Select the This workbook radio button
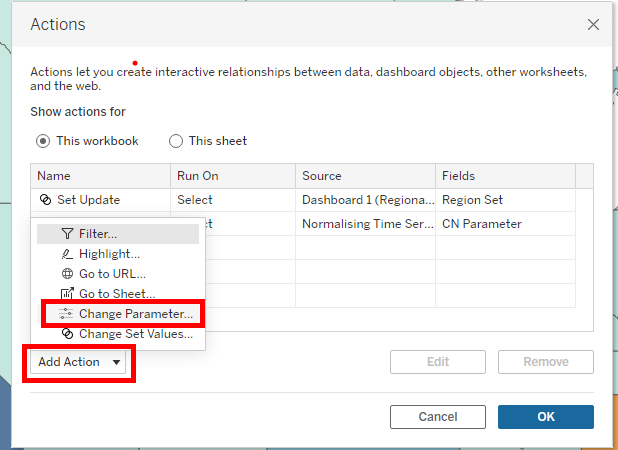 [43, 141]
